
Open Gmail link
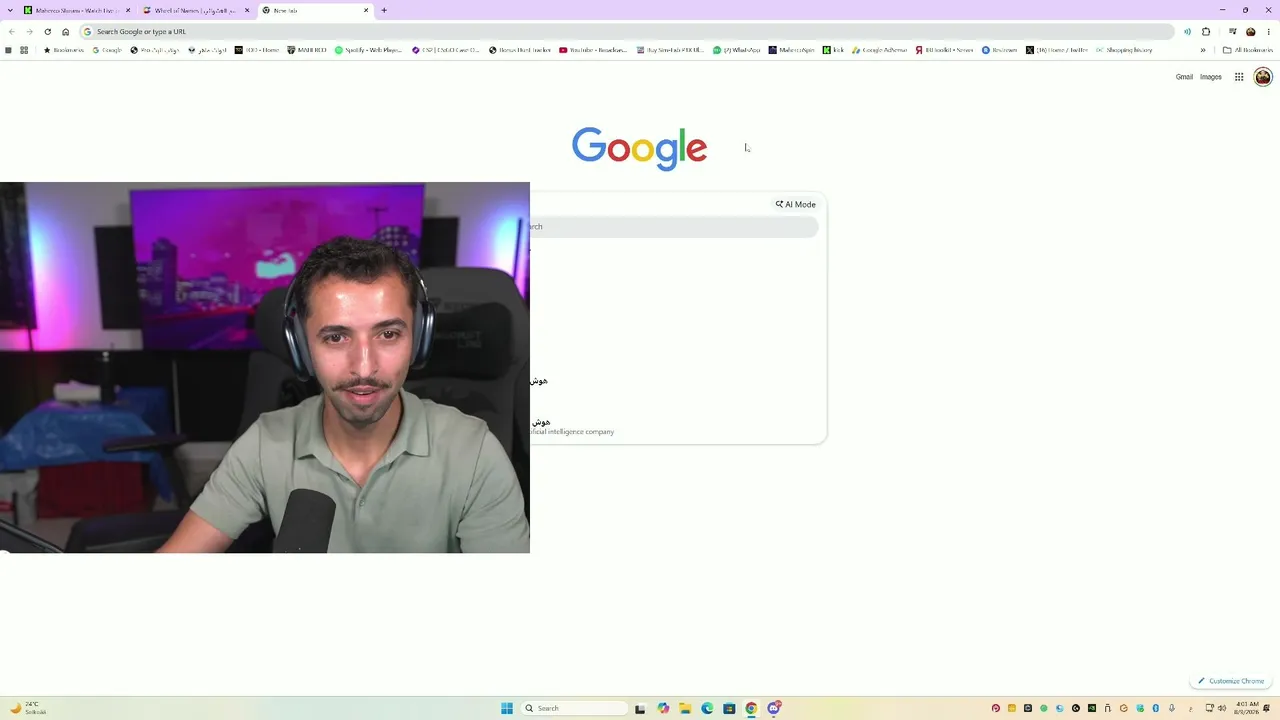[x=1184, y=77]
